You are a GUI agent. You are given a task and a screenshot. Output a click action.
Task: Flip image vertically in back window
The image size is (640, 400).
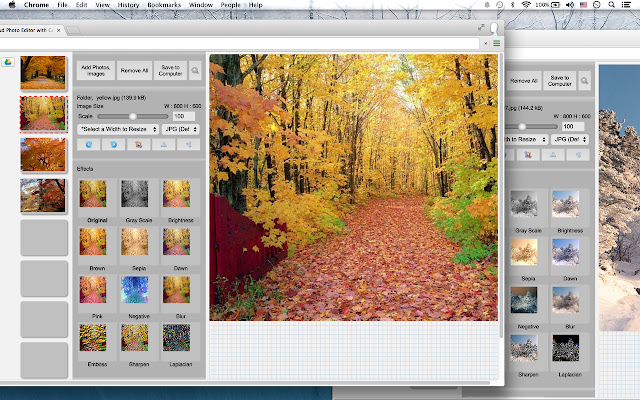[x=553, y=155]
